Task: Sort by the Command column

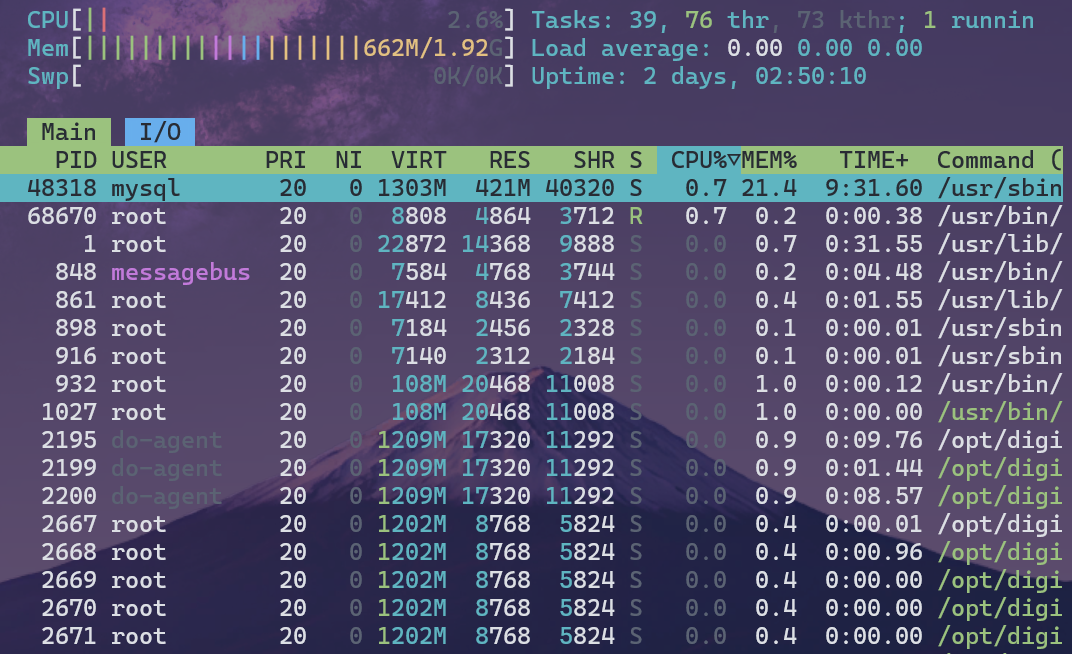Action: click(x=985, y=160)
